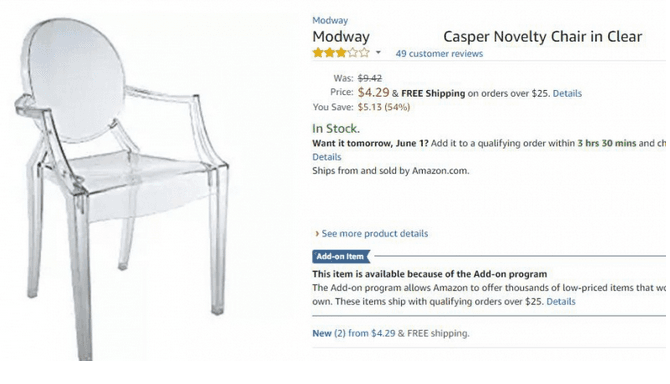The width and height of the screenshot is (670, 384).
Task: Click the chevron before See more product details
Action: pyautogui.click(x=317, y=234)
